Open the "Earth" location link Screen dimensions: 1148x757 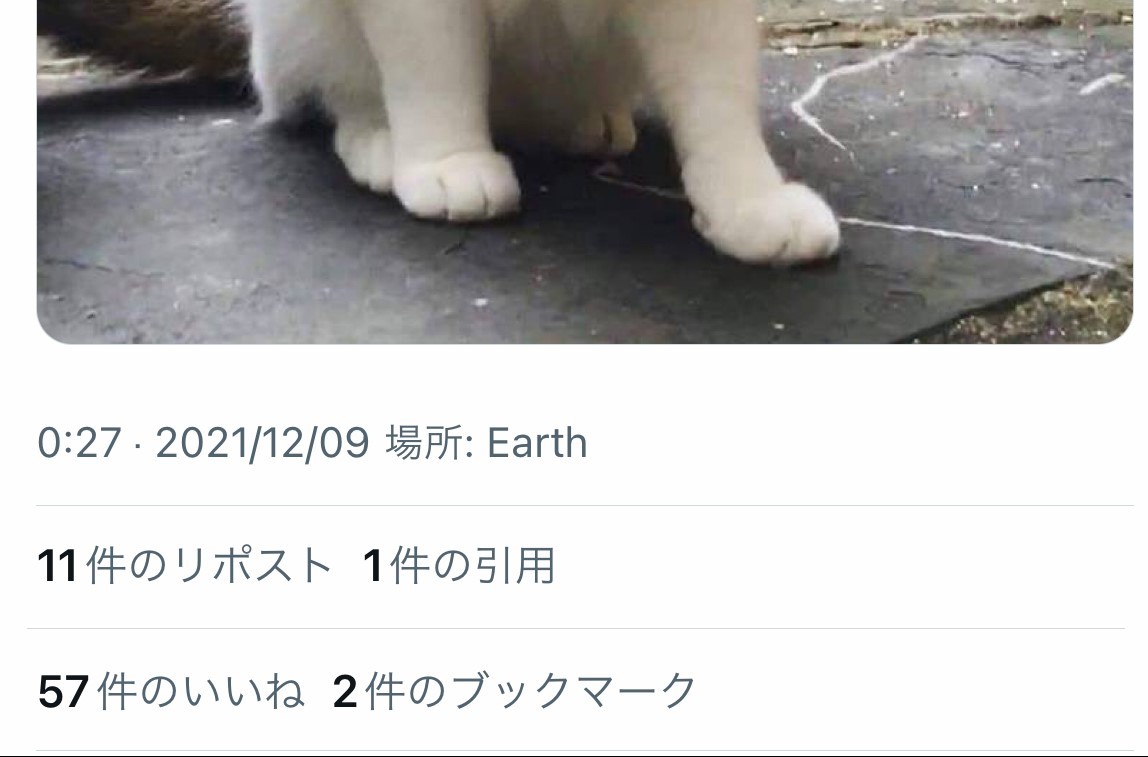[x=537, y=443]
